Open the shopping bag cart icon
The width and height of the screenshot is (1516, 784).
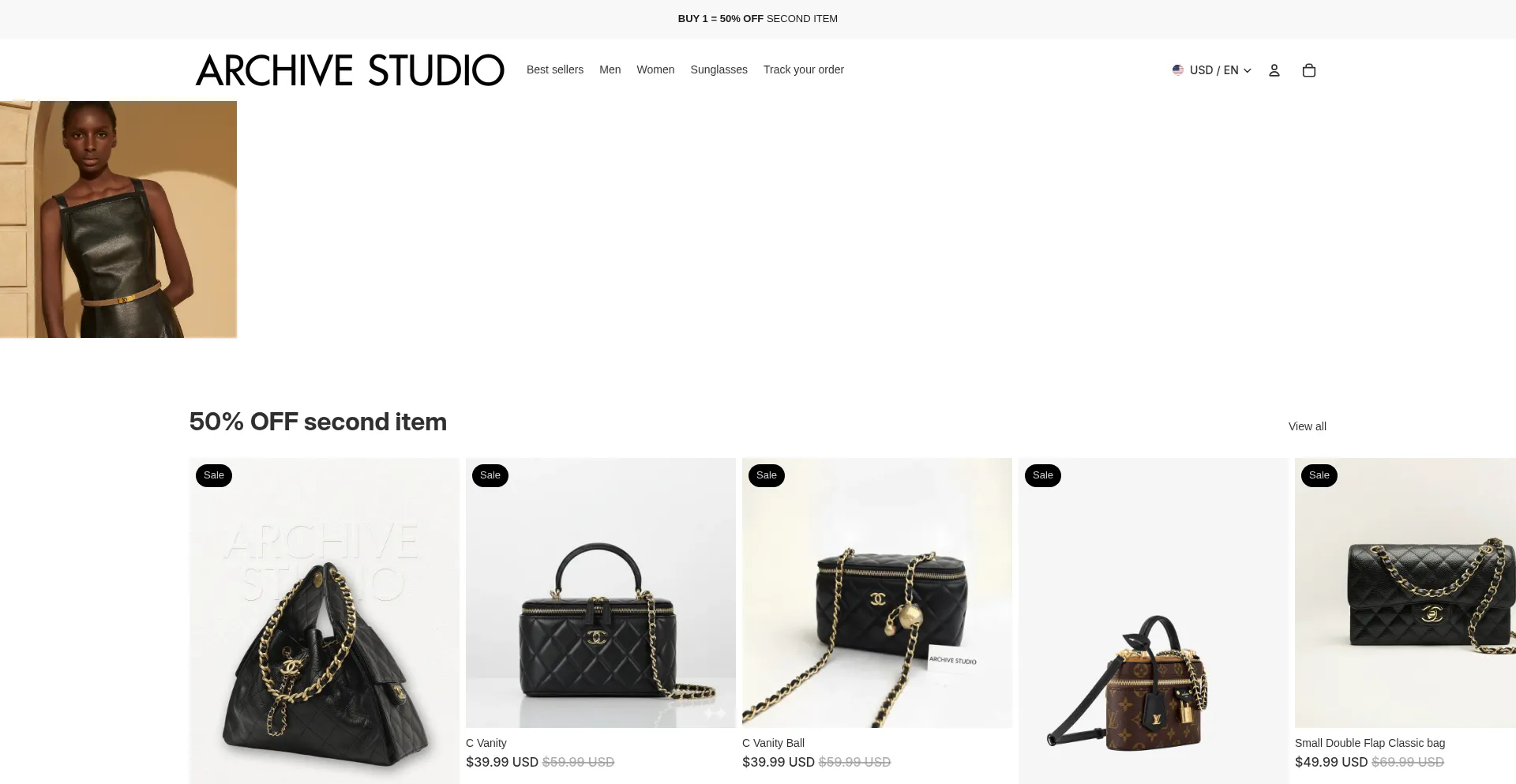click(1308, 70)
